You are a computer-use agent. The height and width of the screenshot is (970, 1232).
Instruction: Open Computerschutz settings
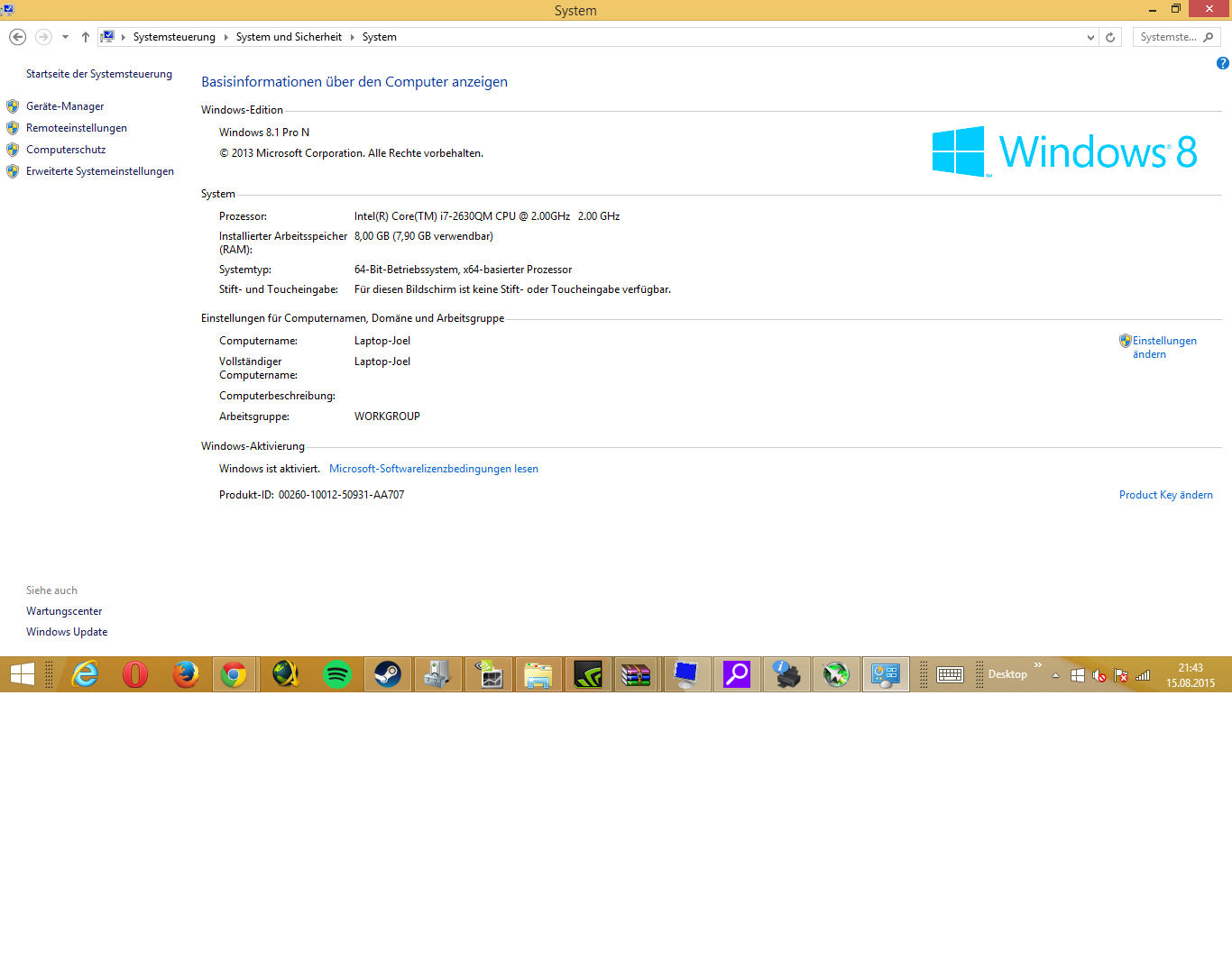coord(66,150)
